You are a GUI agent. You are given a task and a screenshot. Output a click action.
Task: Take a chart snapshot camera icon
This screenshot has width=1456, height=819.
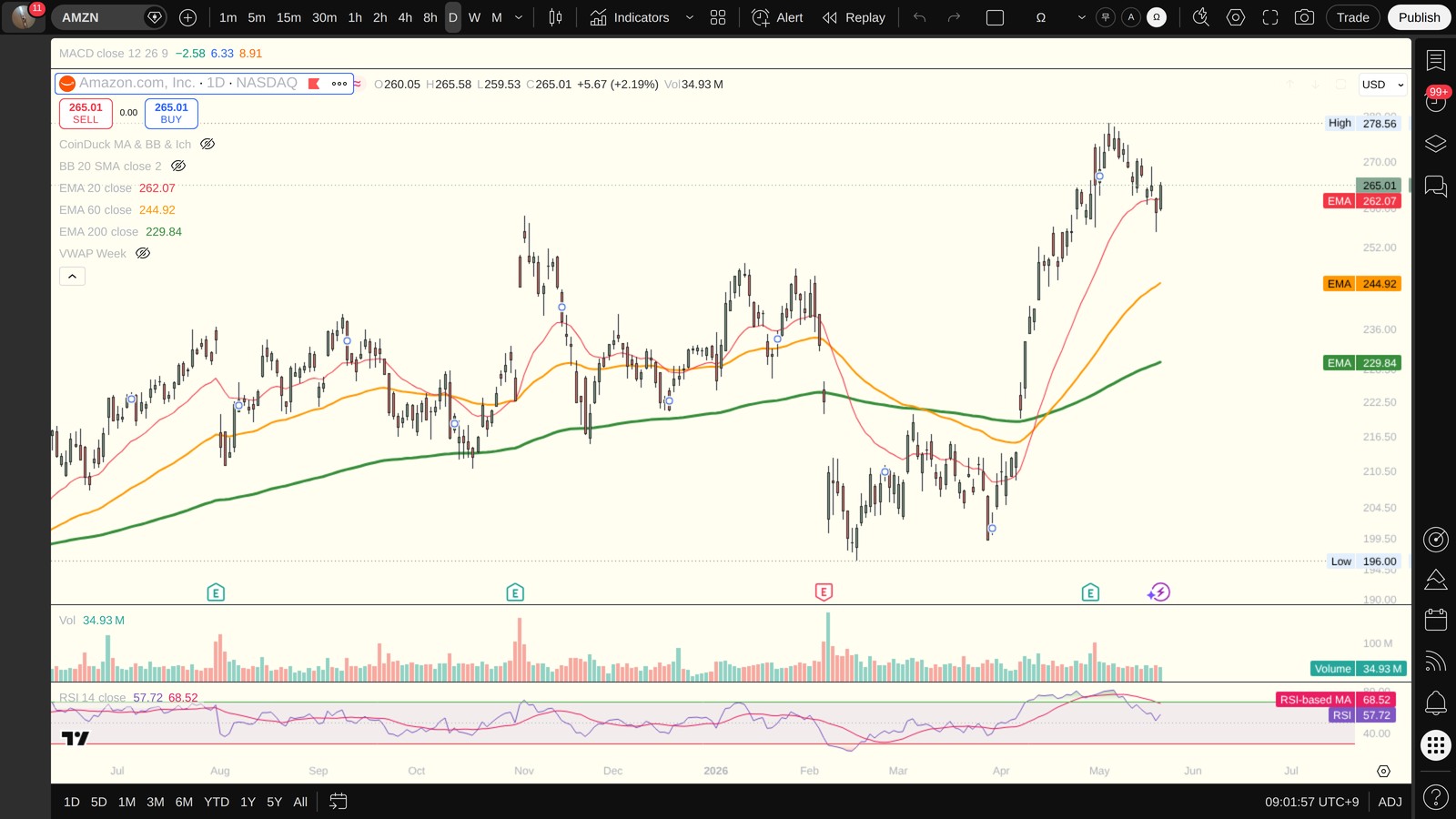tap(1304, 17)
